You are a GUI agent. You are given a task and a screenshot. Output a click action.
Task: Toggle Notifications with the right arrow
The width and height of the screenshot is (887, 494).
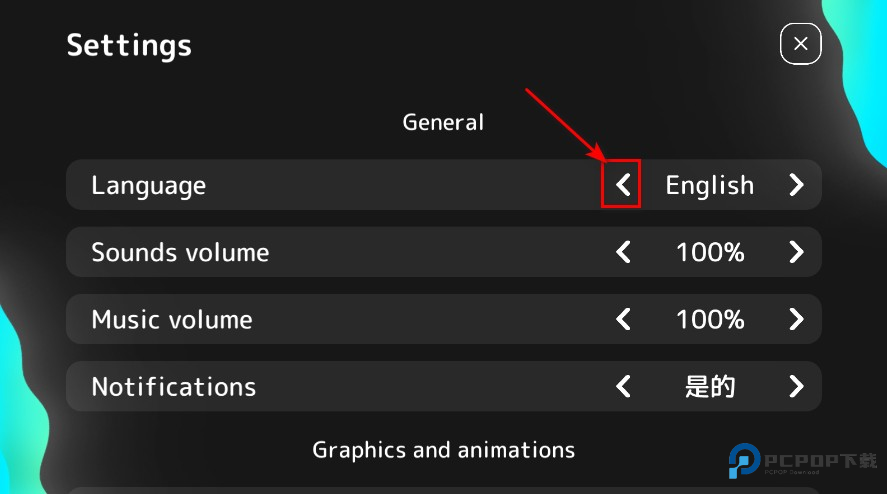click(x=796, y=386)
